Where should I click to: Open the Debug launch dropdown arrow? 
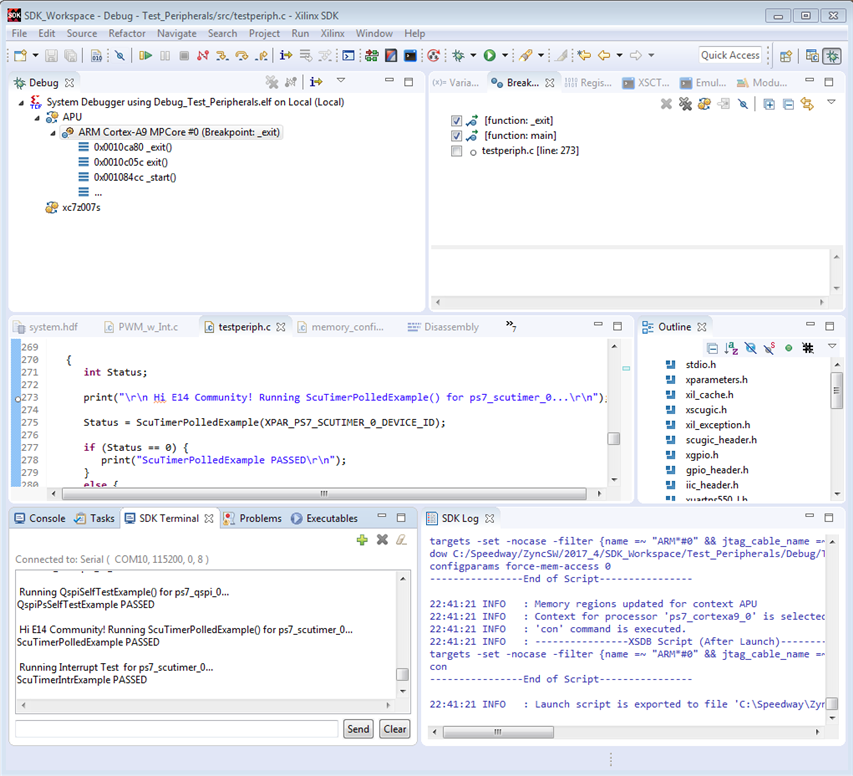[x=473, y=55]
